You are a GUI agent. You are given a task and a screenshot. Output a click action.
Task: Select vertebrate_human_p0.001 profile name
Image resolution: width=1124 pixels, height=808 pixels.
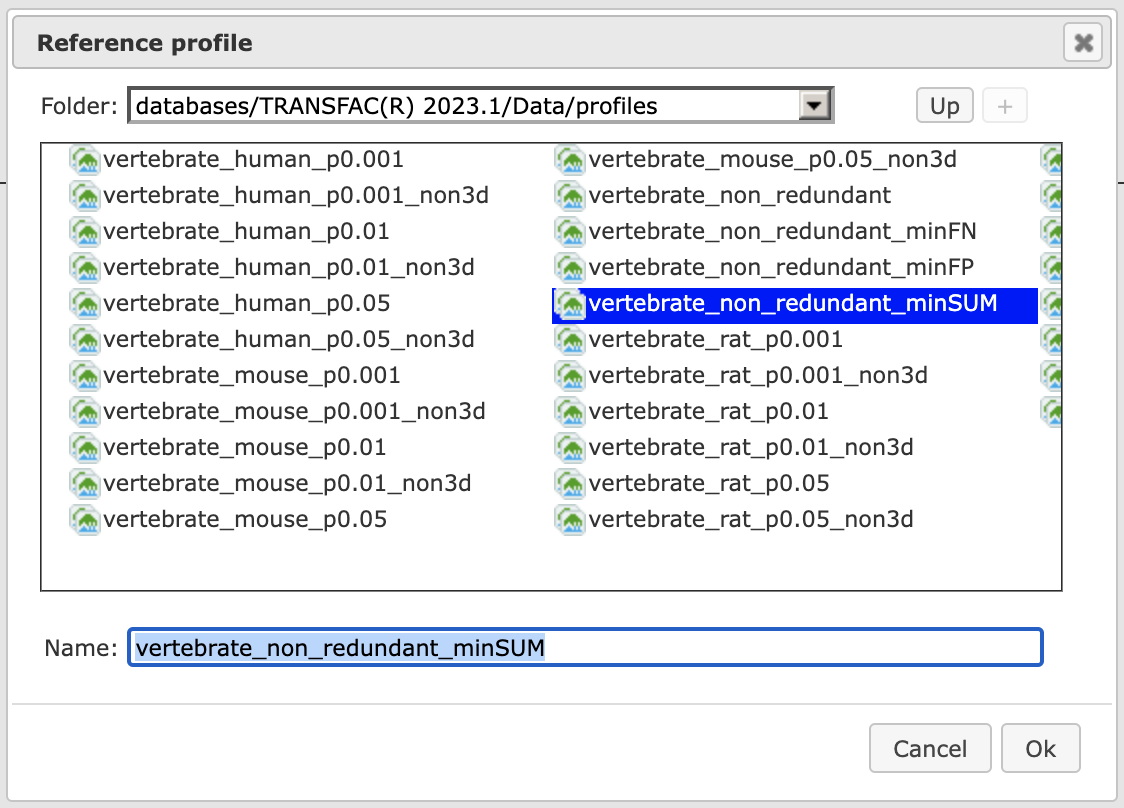[253, 159]
